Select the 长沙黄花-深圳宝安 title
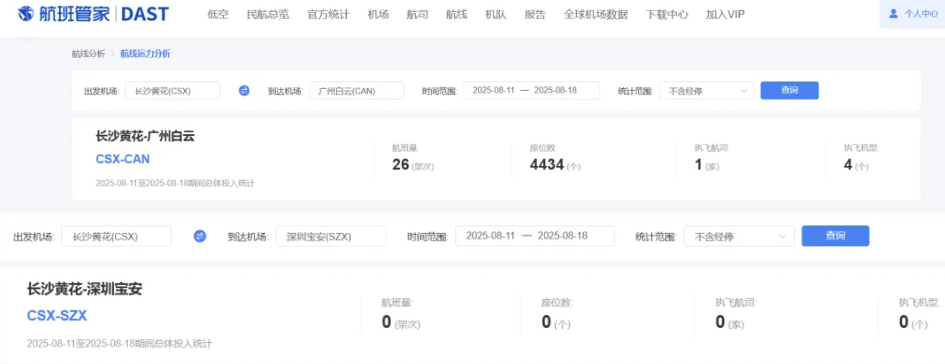Image resolution: width=945 pixels, height=364 pixels. pos(84,289)
